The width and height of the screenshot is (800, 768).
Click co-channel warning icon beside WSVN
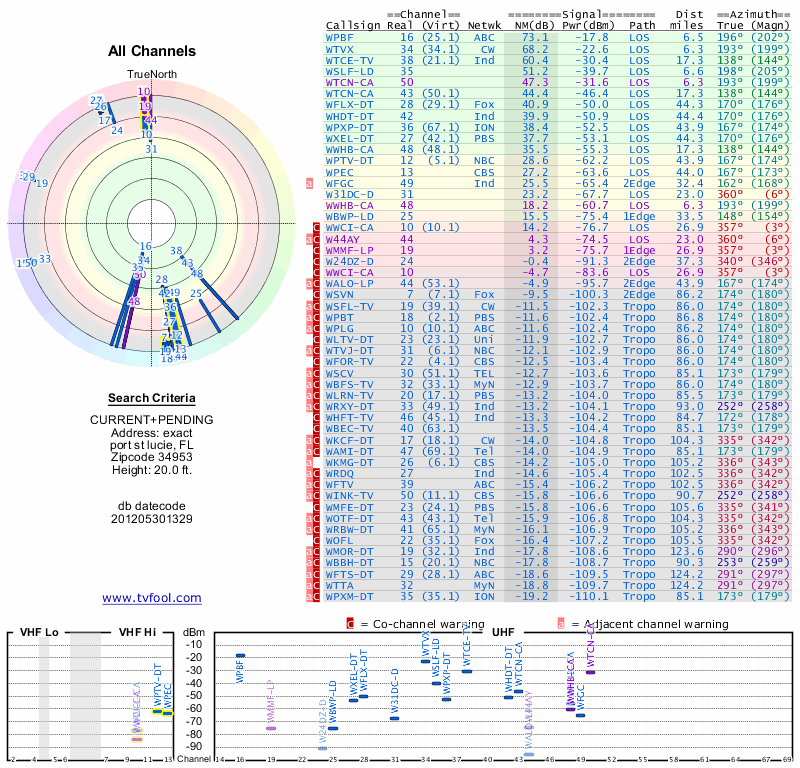pyautogui.click(x=317, y=295)
